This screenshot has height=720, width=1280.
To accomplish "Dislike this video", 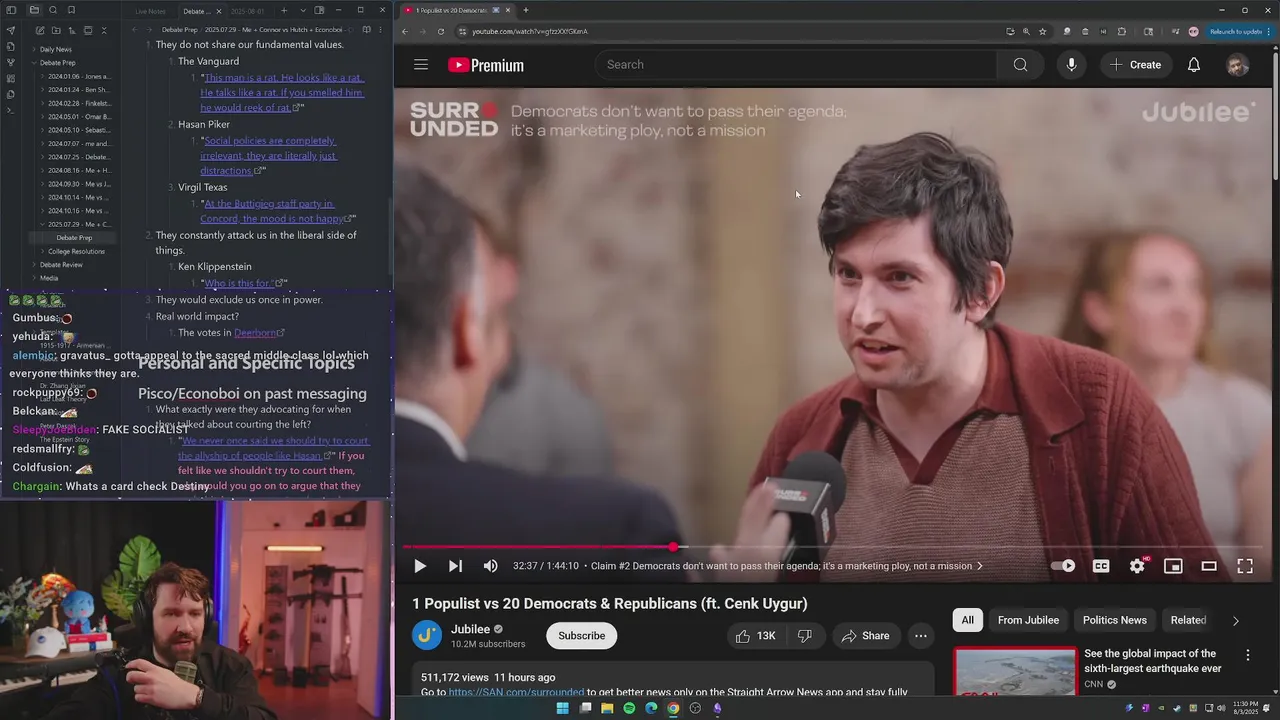I will click(x=804, y=636).
